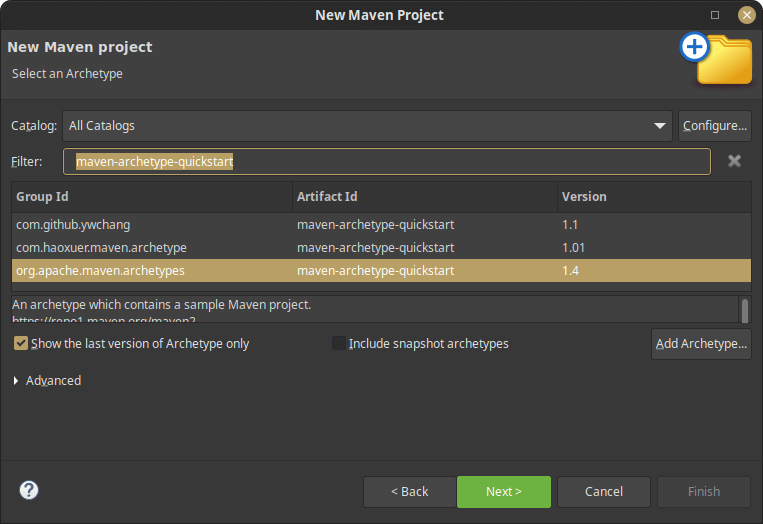
Task: Click version 1.1 cell
Action: (x=570, y=225)
